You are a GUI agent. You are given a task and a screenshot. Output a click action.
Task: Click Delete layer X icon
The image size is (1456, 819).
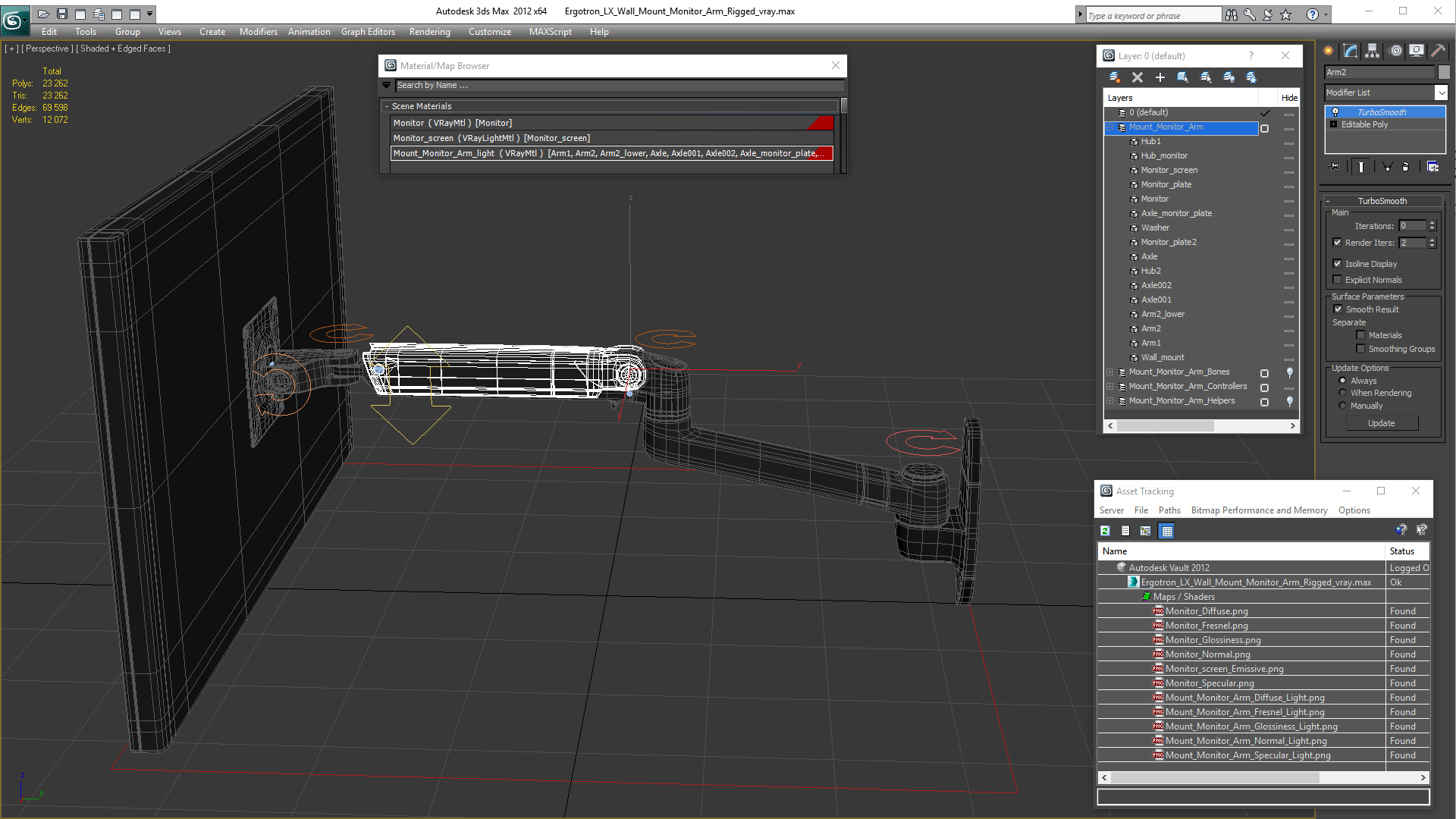coord(1137,77)
